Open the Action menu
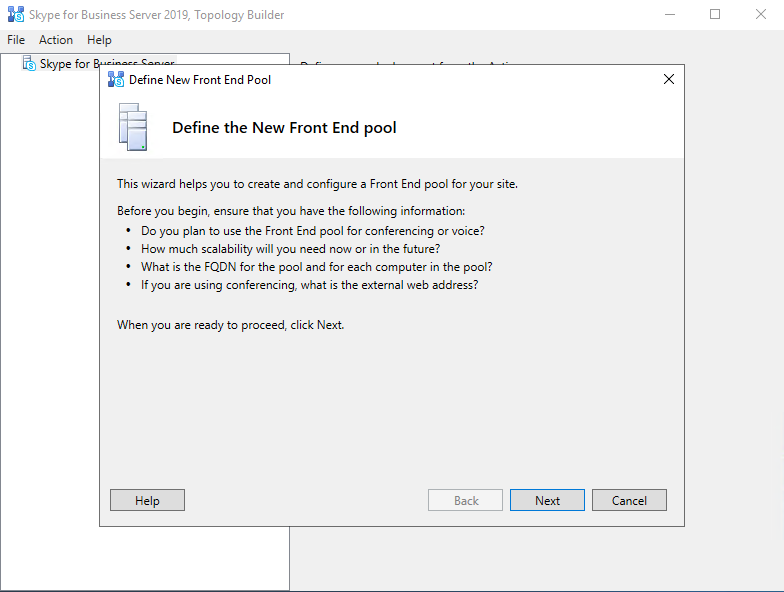784x592 pixels. (56, 40)
